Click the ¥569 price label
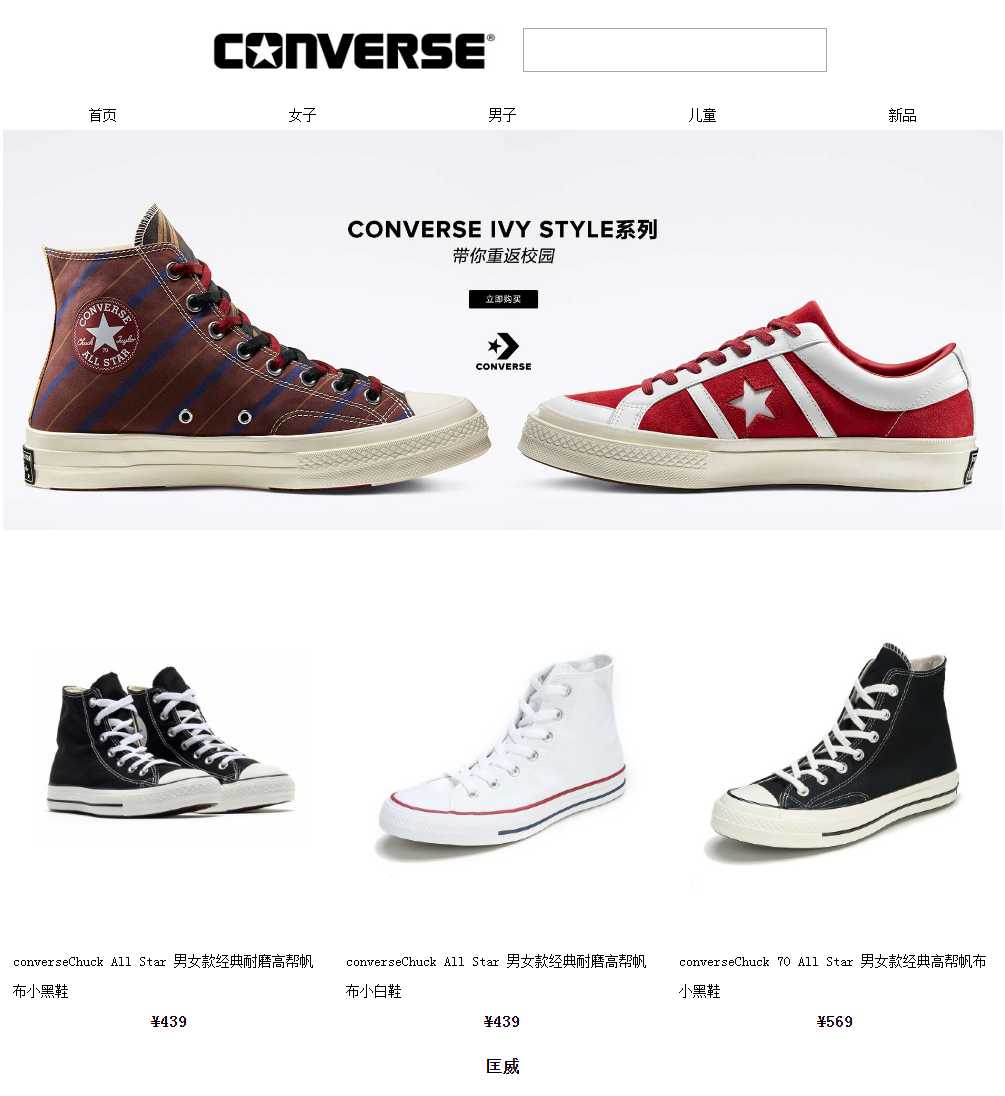Viewport: 1005px width, 1096px height. point(835,1021)
